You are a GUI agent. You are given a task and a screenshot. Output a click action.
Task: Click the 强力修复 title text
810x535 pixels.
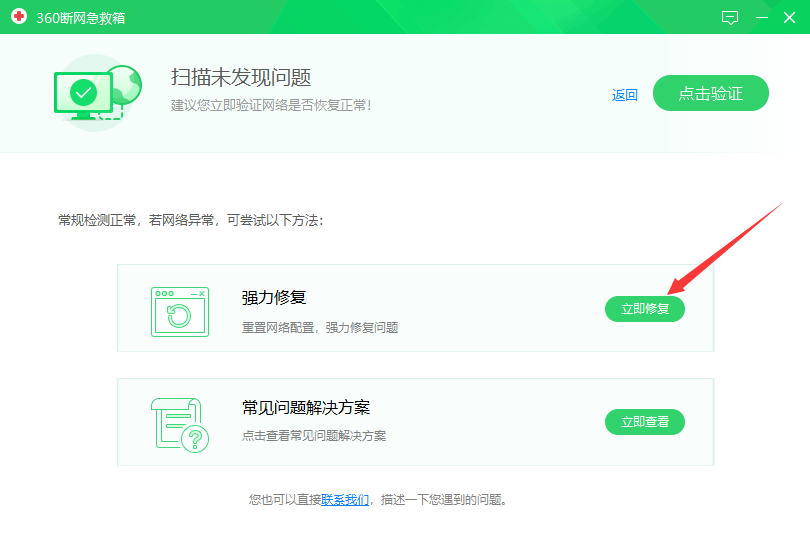(x=274, y=297)
